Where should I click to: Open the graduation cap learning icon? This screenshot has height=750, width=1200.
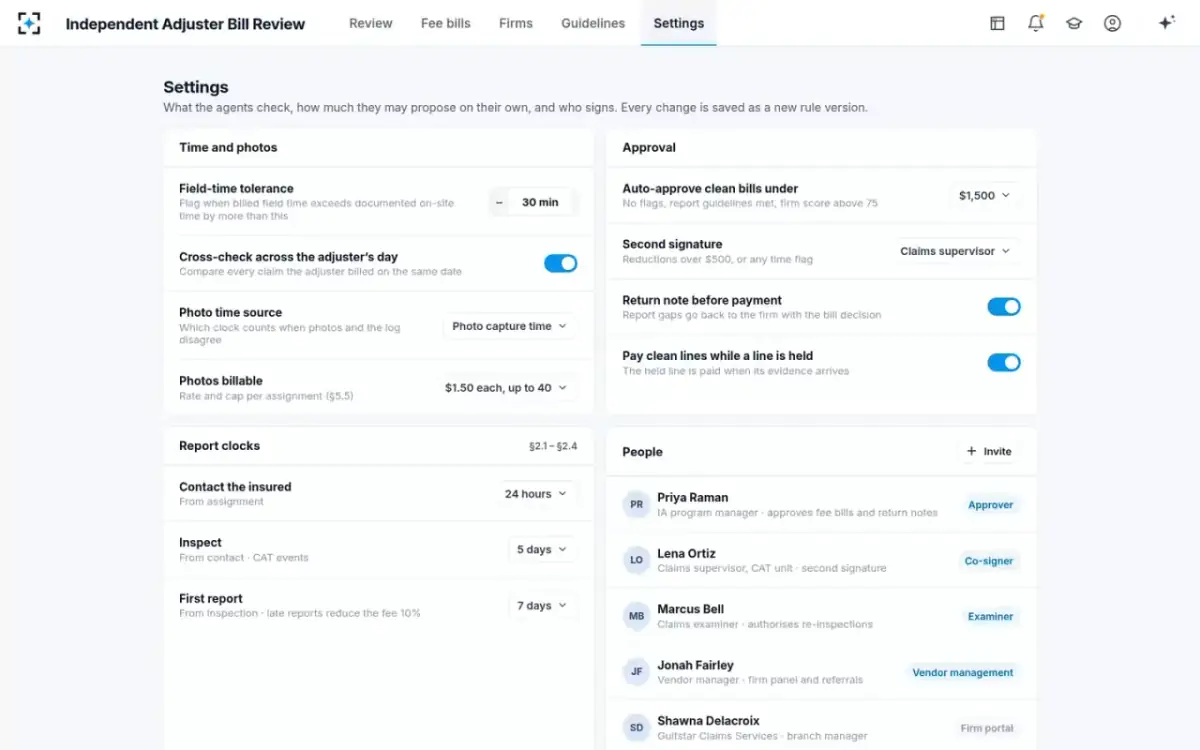click(x=1074, y=23)
